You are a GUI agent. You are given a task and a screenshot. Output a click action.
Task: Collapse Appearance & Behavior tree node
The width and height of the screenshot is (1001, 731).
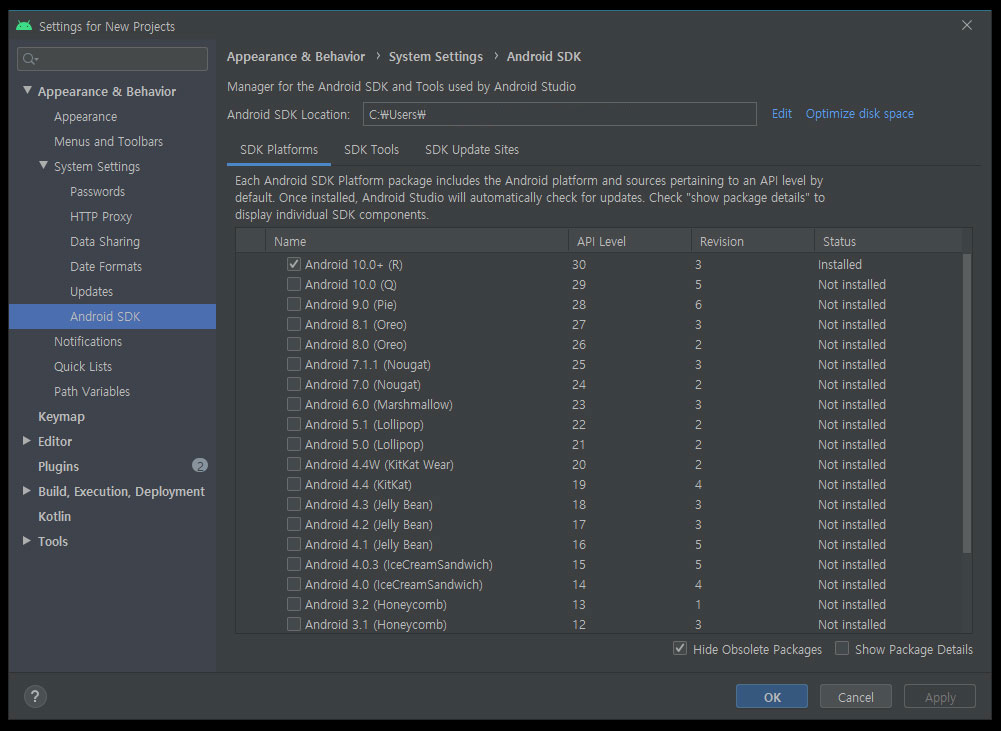tap(27, 91)
